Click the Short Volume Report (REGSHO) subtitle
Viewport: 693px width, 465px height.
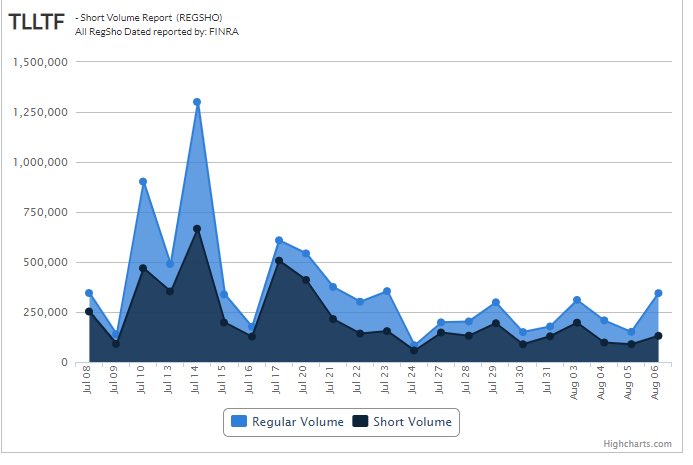(149, 18)
